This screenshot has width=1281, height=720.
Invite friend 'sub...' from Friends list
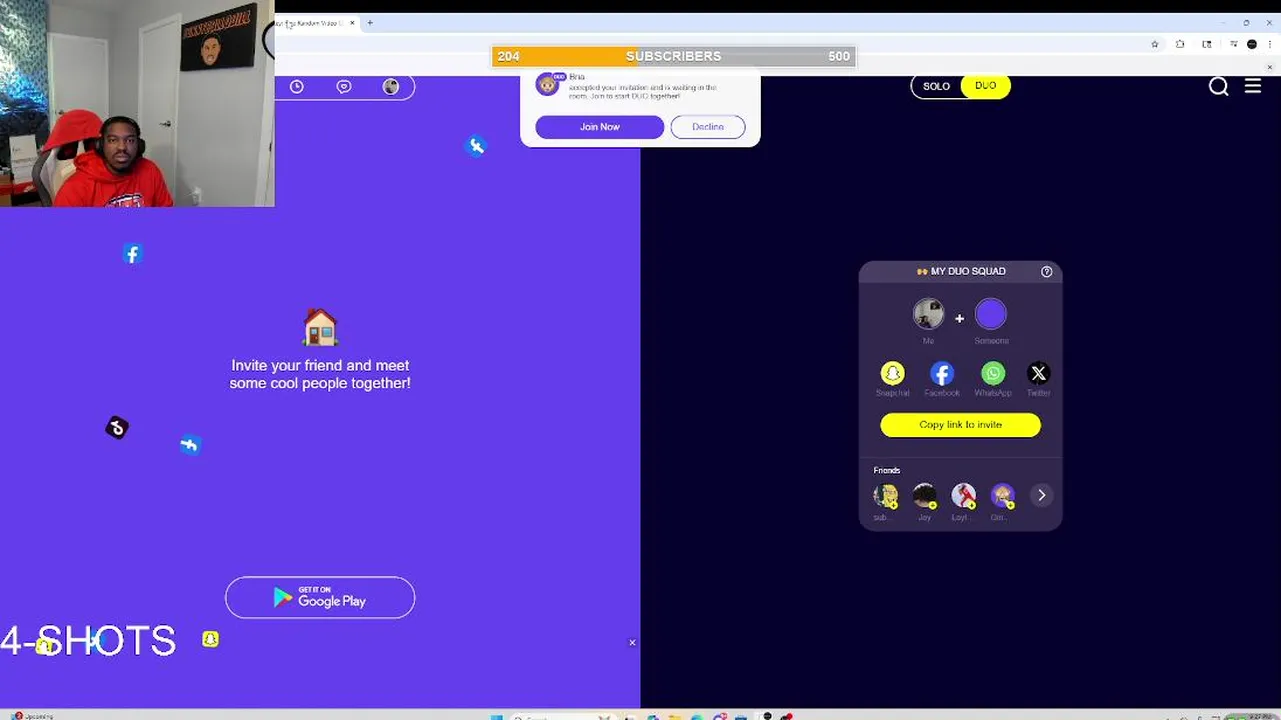point(885,495)
